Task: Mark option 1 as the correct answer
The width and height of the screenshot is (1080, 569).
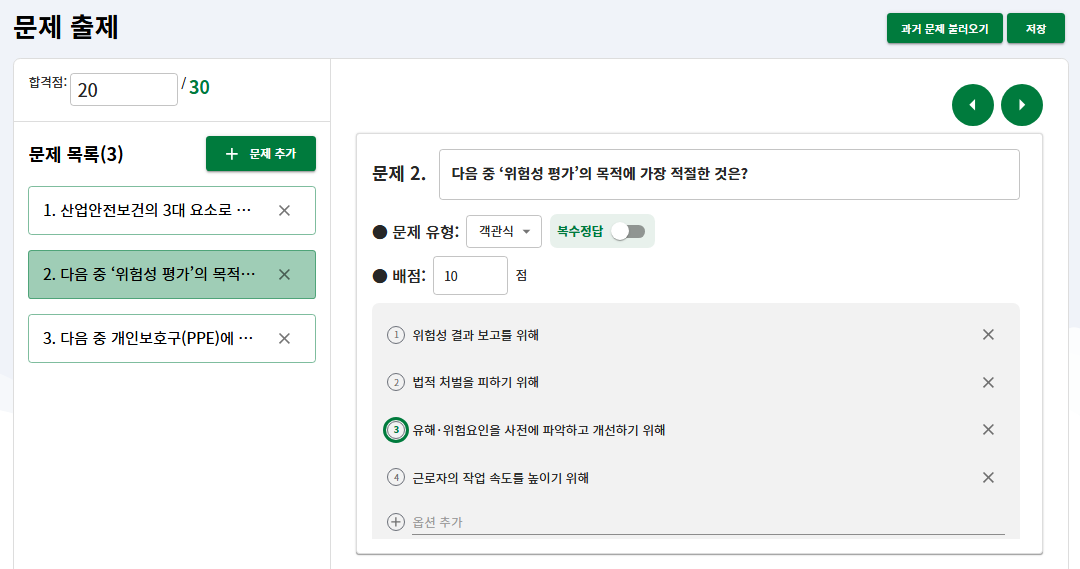Action: point(396,335)
